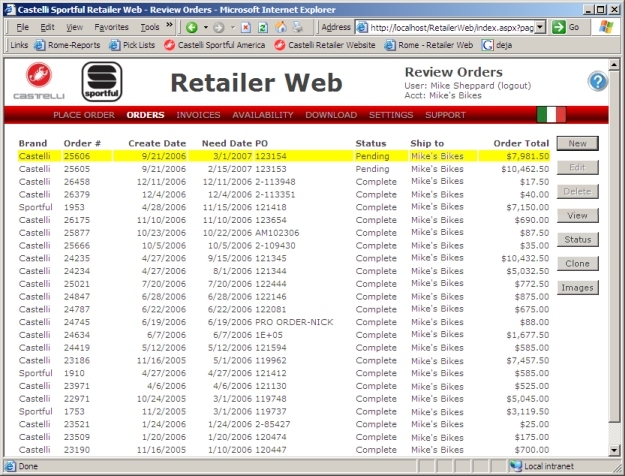The width and height of the screenshot is (625, 476).
Task: Click the vertical scrollbar down arrow
Action: pyautogui.click(x=618, y=452)
